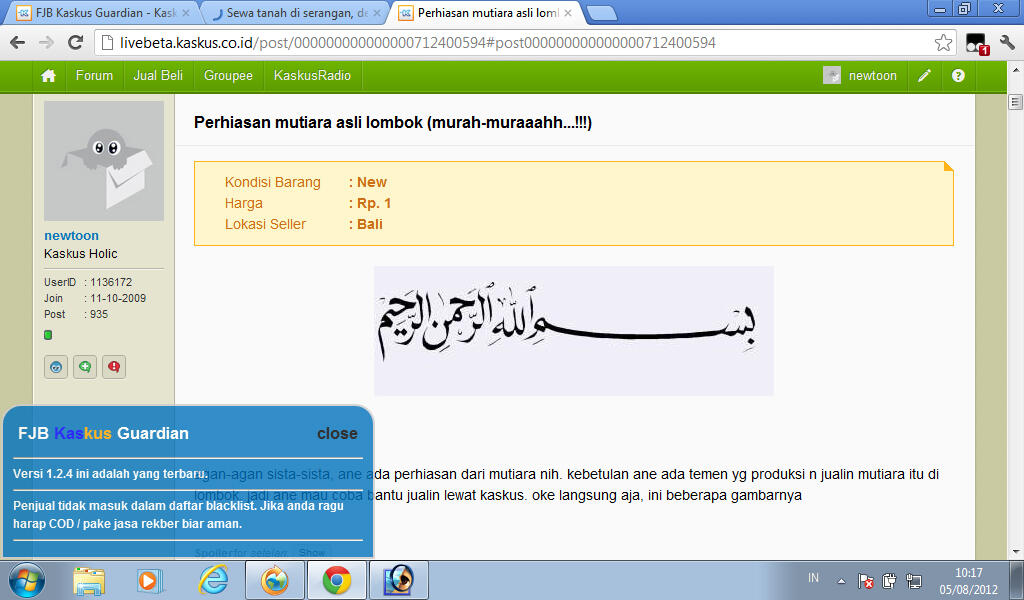Click the Arabic calligraphy image
This screenshot has height=600, width=1024.
pos(573,330)
